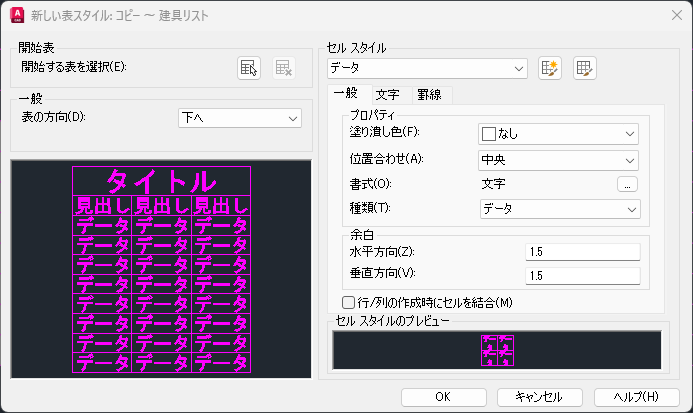Viewport: 693px width, 413px height.
Task: Click the format ellipsis button
Action: coord(627,184)
